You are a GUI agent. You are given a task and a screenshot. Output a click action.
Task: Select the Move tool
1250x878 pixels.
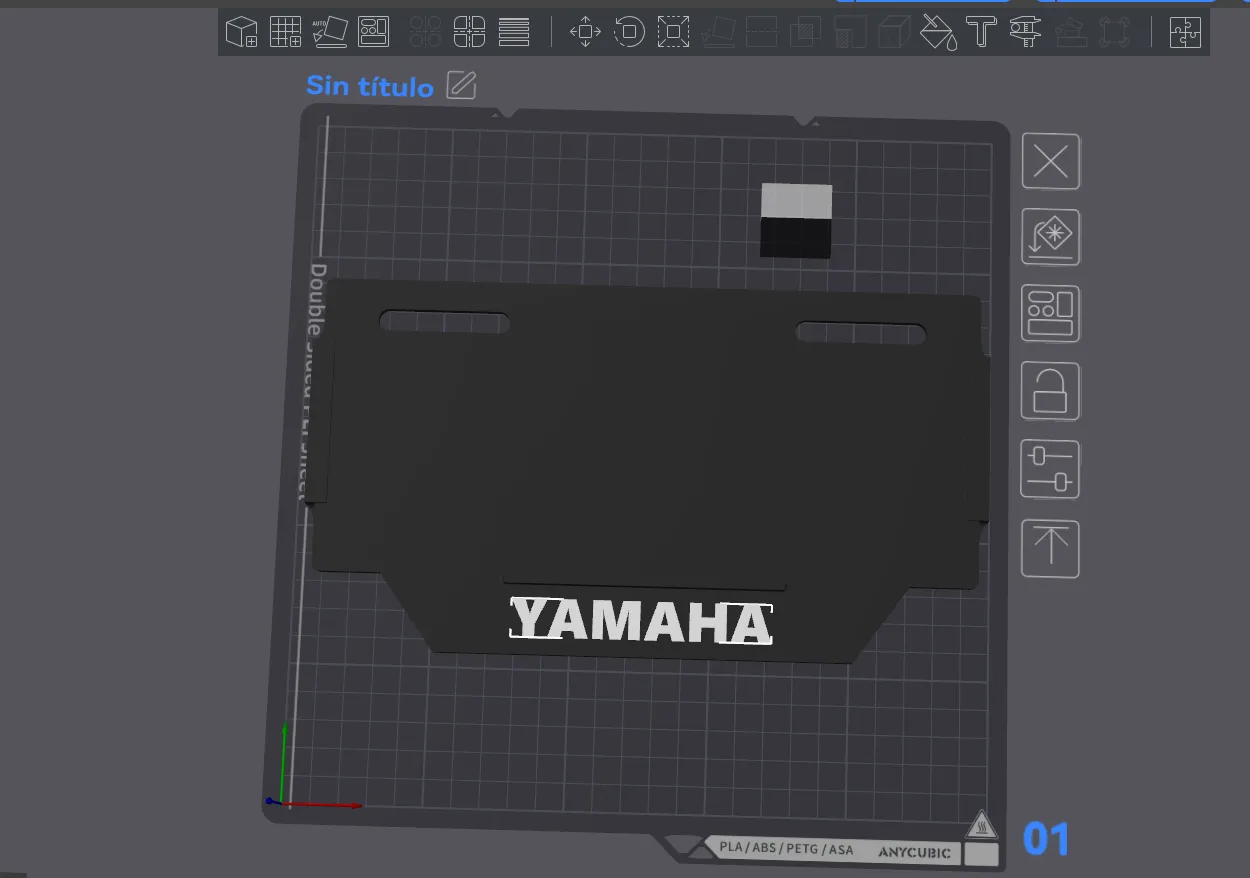click(585, 32)
